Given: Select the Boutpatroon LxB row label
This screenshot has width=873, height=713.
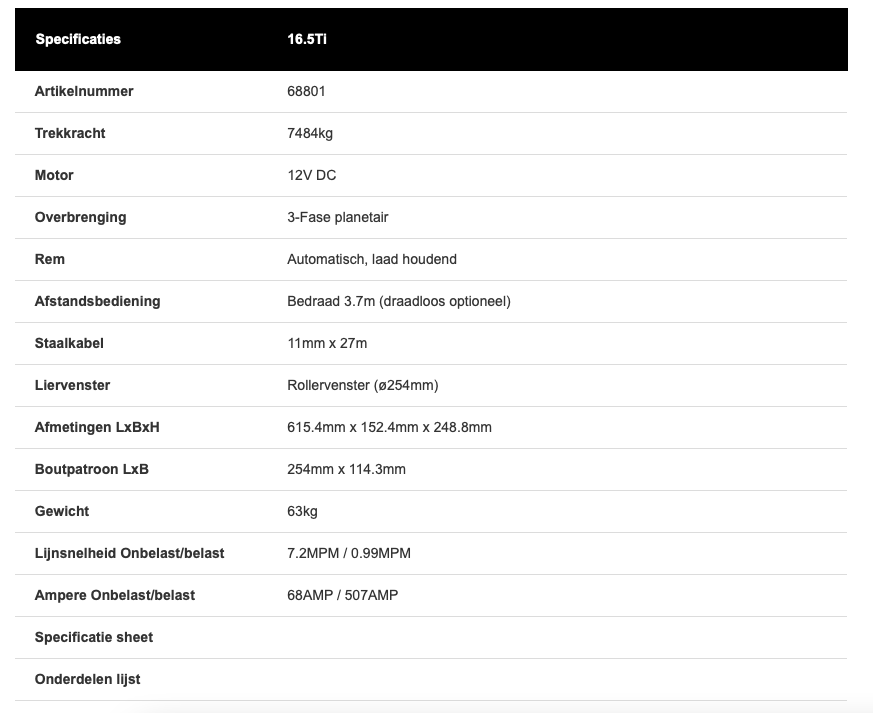Looking at the screenshot, I should click(x=92, y=469).
